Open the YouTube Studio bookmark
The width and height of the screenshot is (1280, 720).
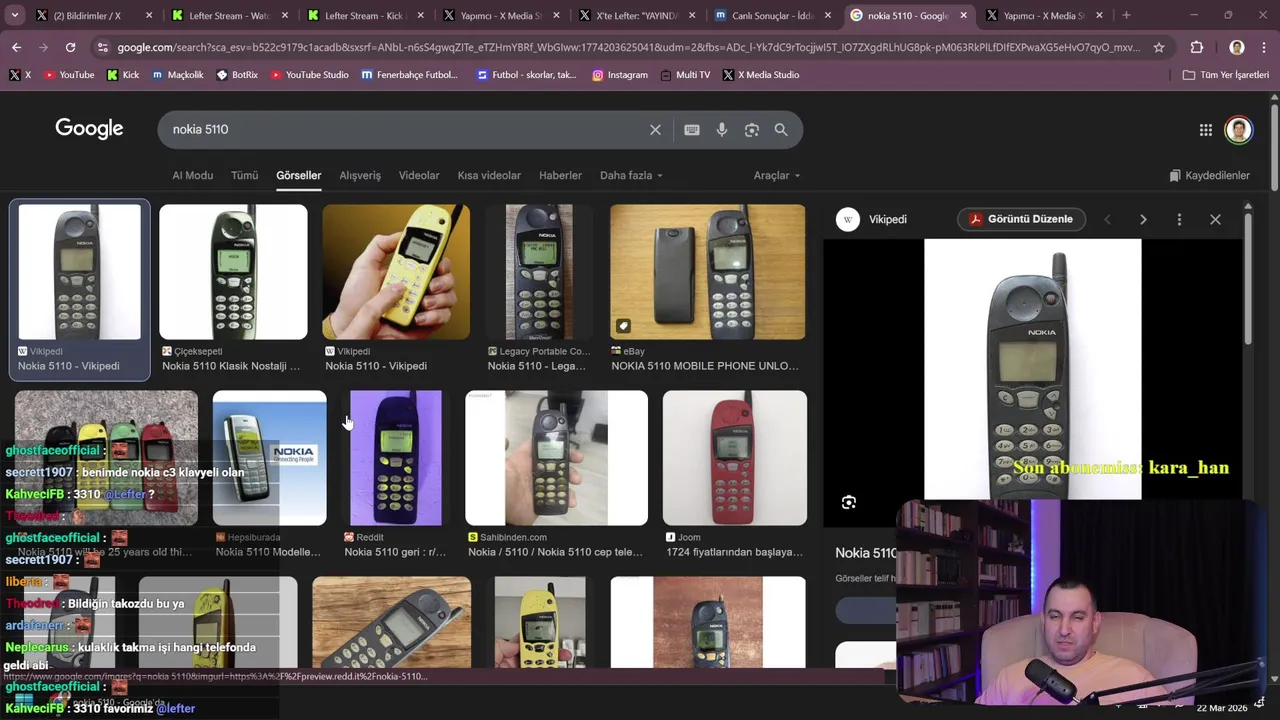(309, 75)
